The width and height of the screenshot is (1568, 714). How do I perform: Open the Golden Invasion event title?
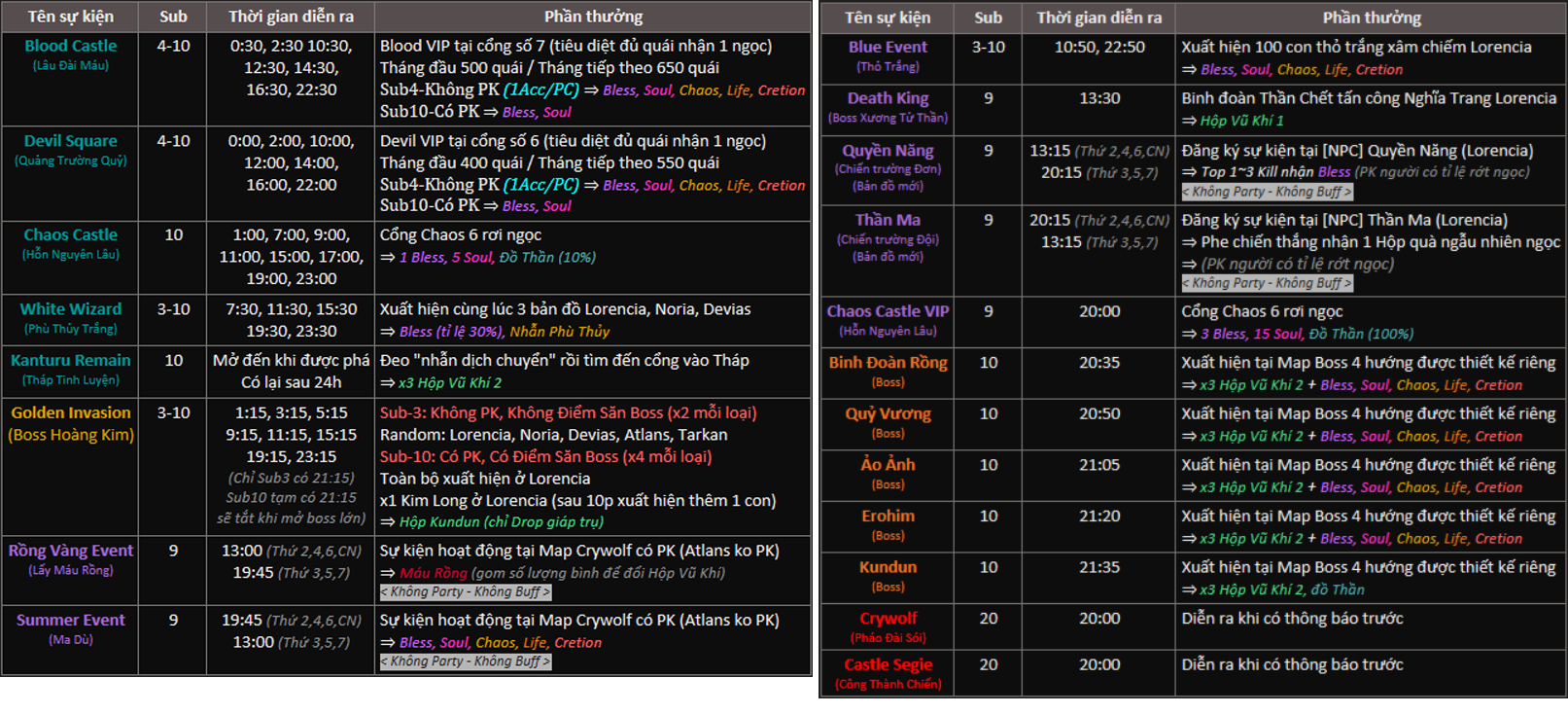70,412
